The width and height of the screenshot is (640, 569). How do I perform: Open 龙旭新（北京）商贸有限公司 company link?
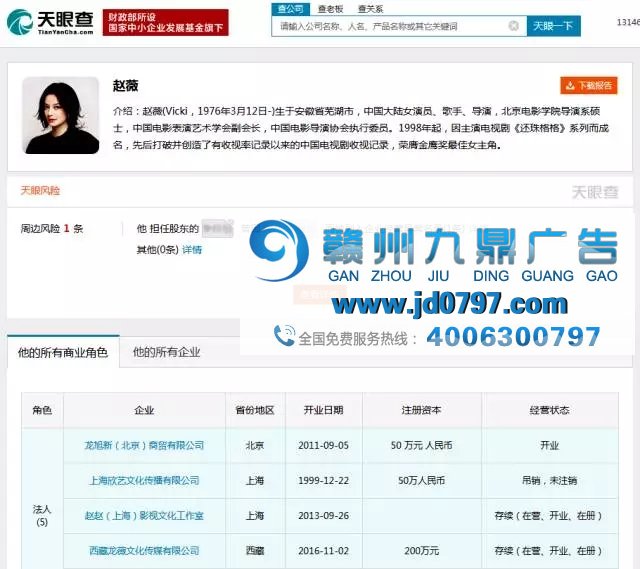[144, 445]
